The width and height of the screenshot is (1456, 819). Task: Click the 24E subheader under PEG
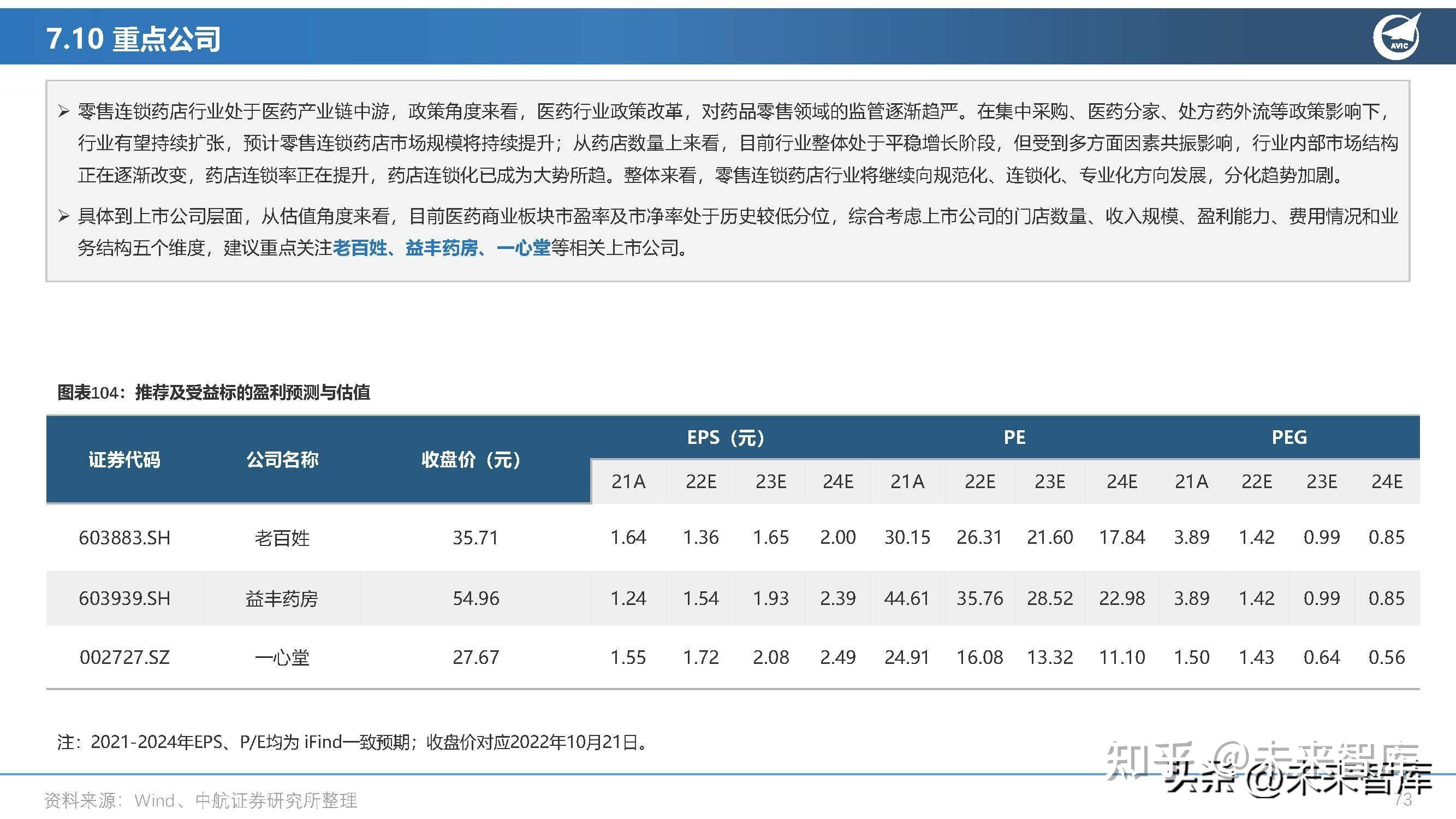click(1387, 482)
